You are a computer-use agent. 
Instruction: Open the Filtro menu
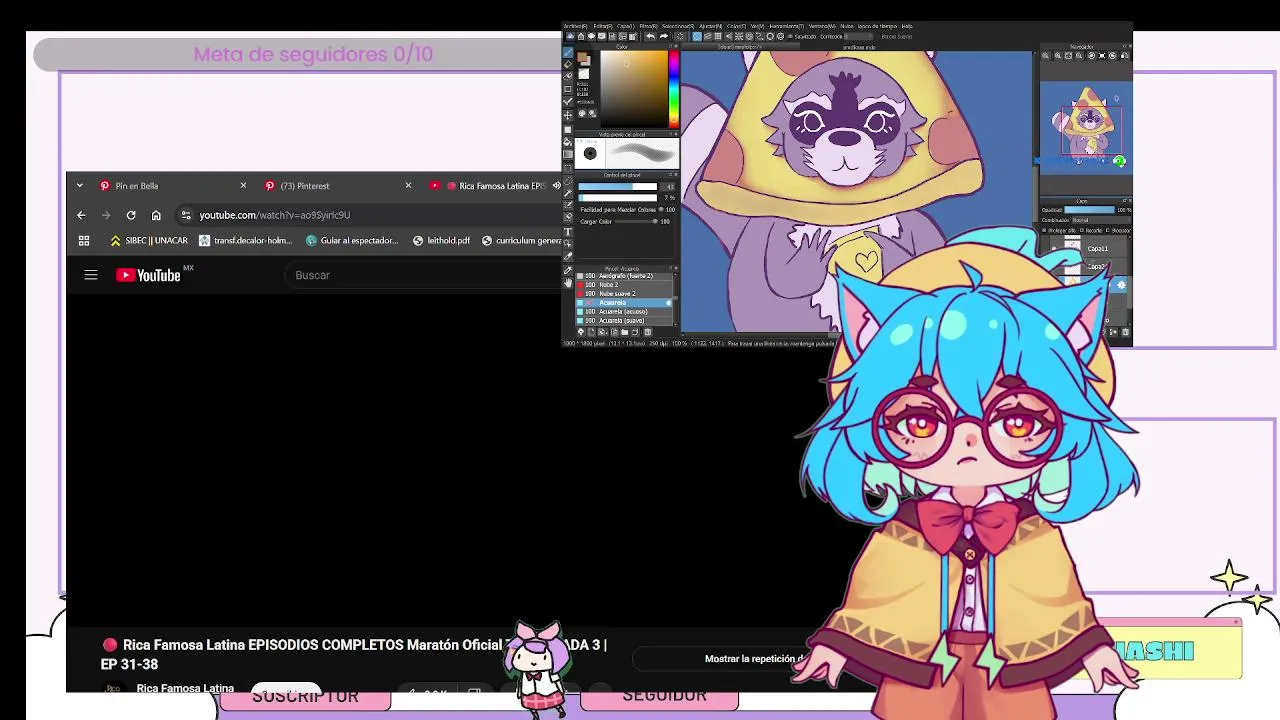(648, 26)
